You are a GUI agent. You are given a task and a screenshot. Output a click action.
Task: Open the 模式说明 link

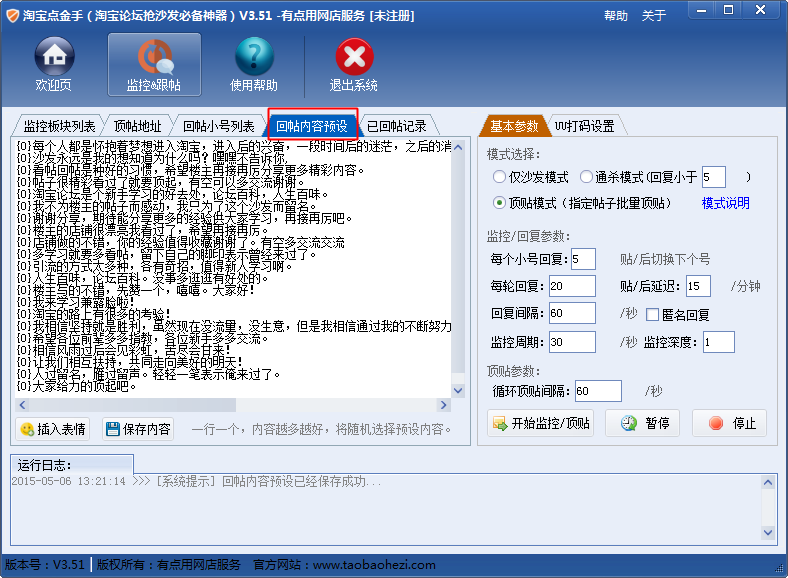tap(725, 203)
